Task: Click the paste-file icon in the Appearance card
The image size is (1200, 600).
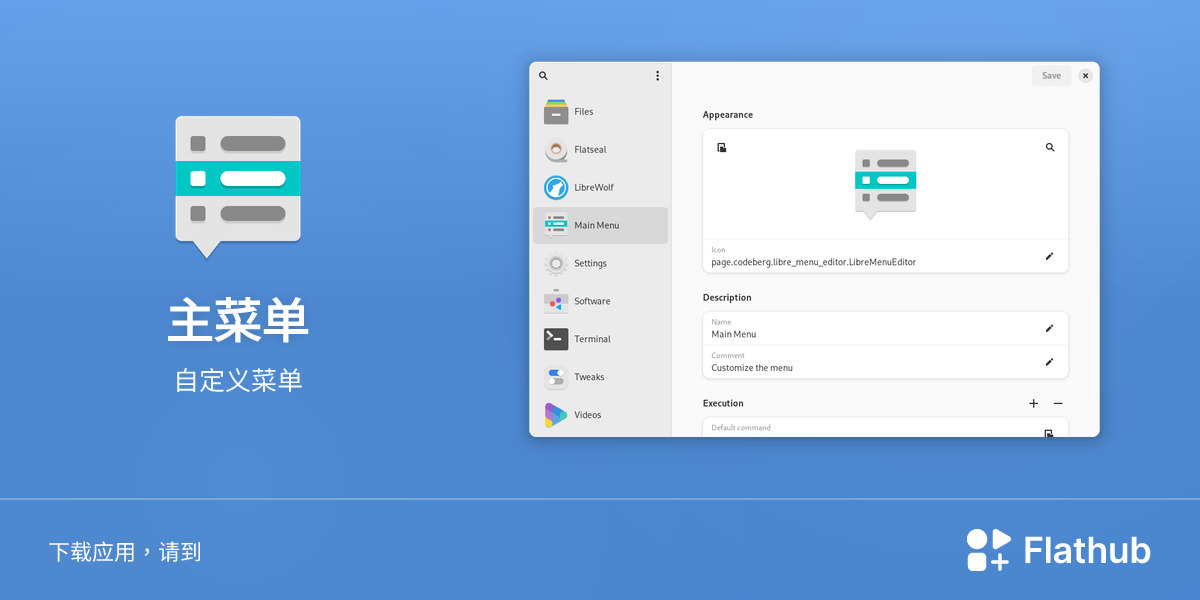Action: point(722,147)
